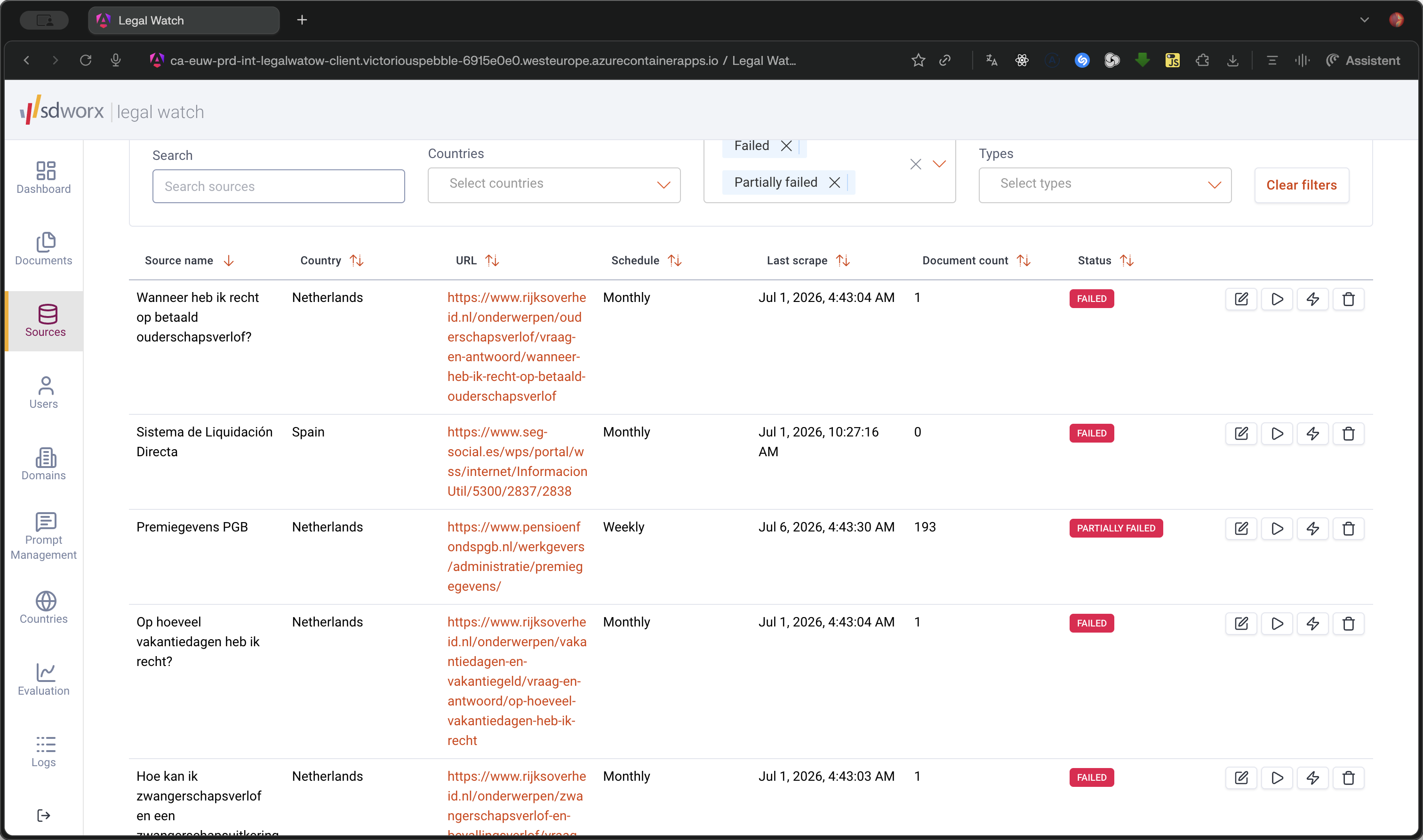Run the Sistema de Liquidación Directa scrape
1423x840 pixels.
coord(1276,434)
